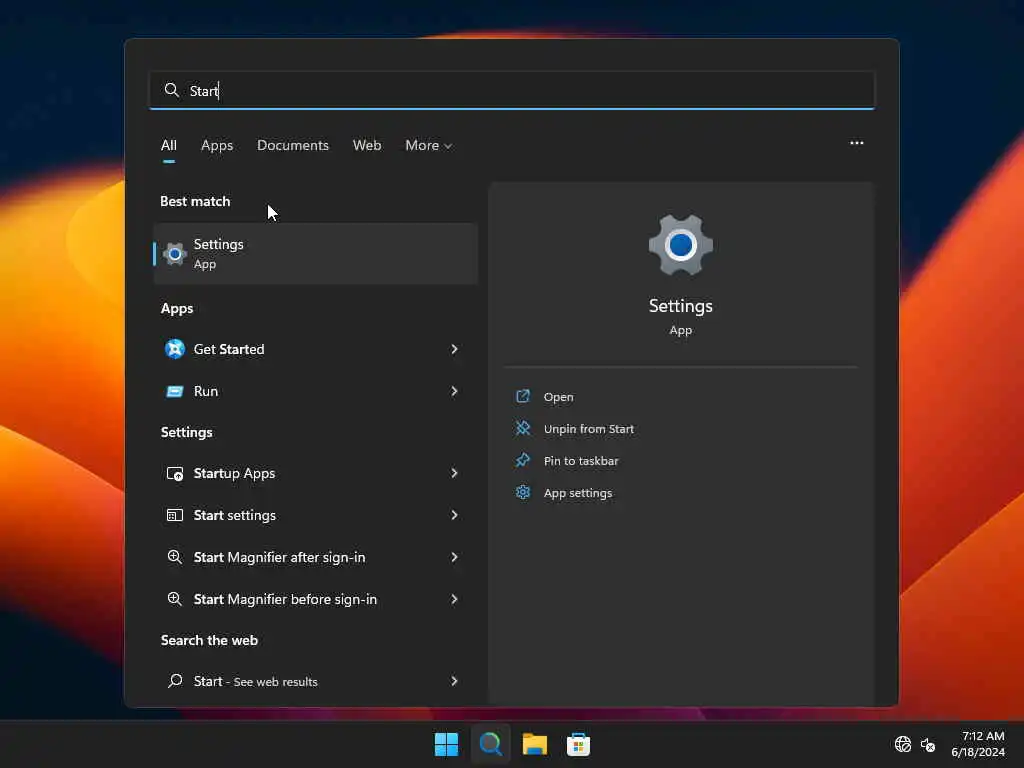Viewport: 1024px width, 768px height.
Task: Open the Settings best match result
Action: (315, 254)
